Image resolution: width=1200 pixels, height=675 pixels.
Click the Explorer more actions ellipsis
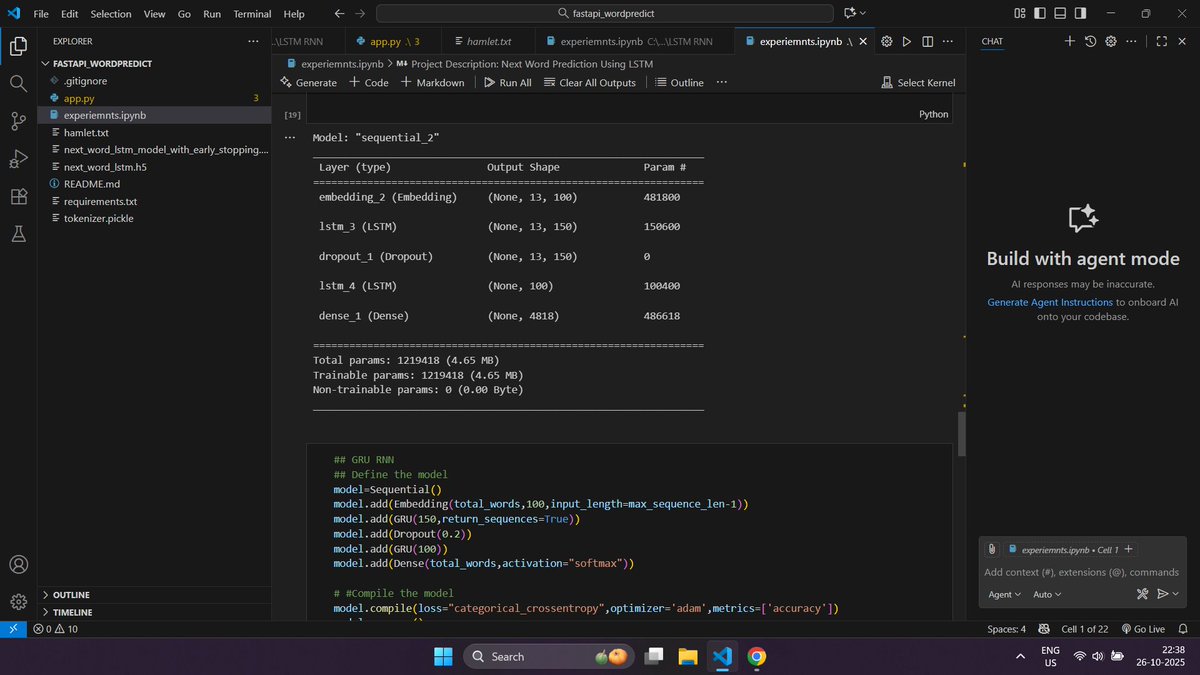click(x=253, y=41)
